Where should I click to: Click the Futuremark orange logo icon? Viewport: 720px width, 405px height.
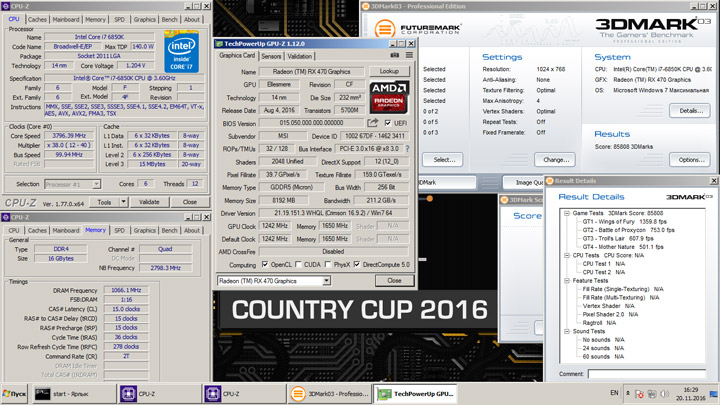(x=385, y=29)
